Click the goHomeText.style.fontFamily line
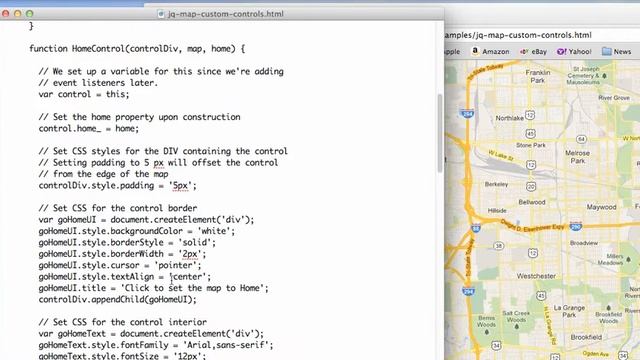The height and width of the screenshot is (360, 640). pos(156,345)
